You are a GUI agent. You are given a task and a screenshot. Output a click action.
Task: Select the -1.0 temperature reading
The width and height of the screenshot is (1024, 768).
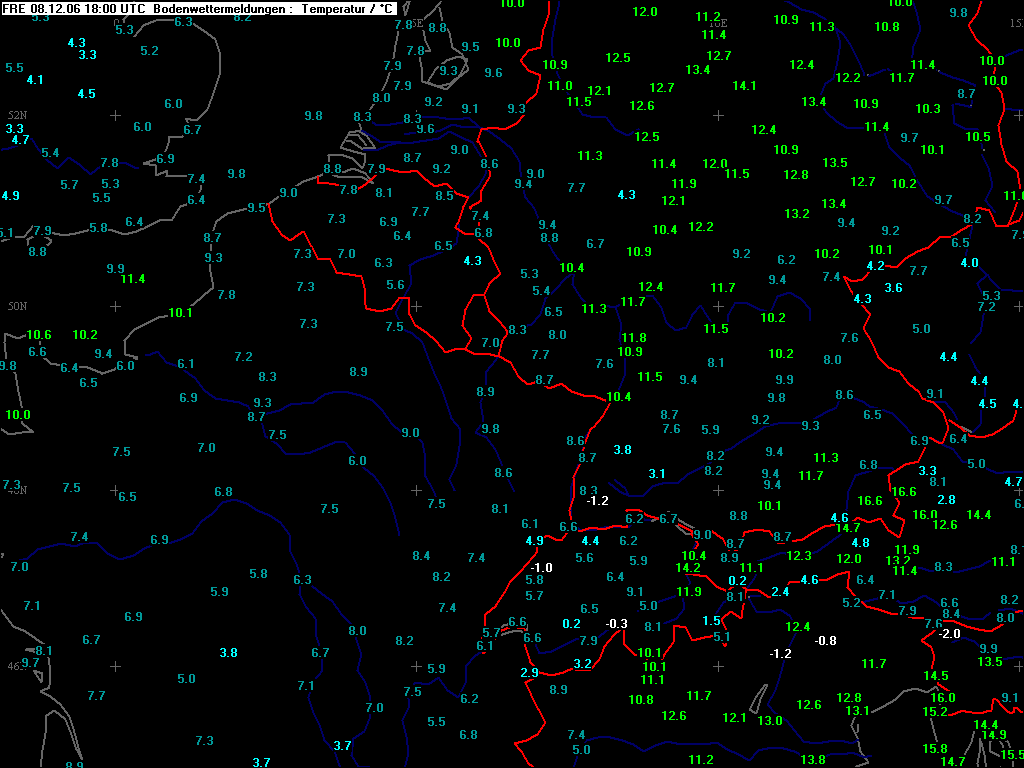tap(541, 567)
